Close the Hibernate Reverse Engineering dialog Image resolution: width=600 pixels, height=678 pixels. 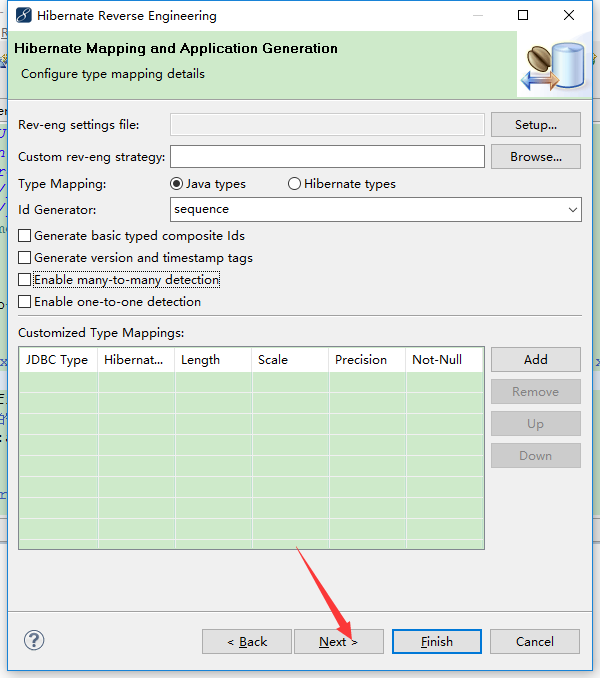click(569, 15)
